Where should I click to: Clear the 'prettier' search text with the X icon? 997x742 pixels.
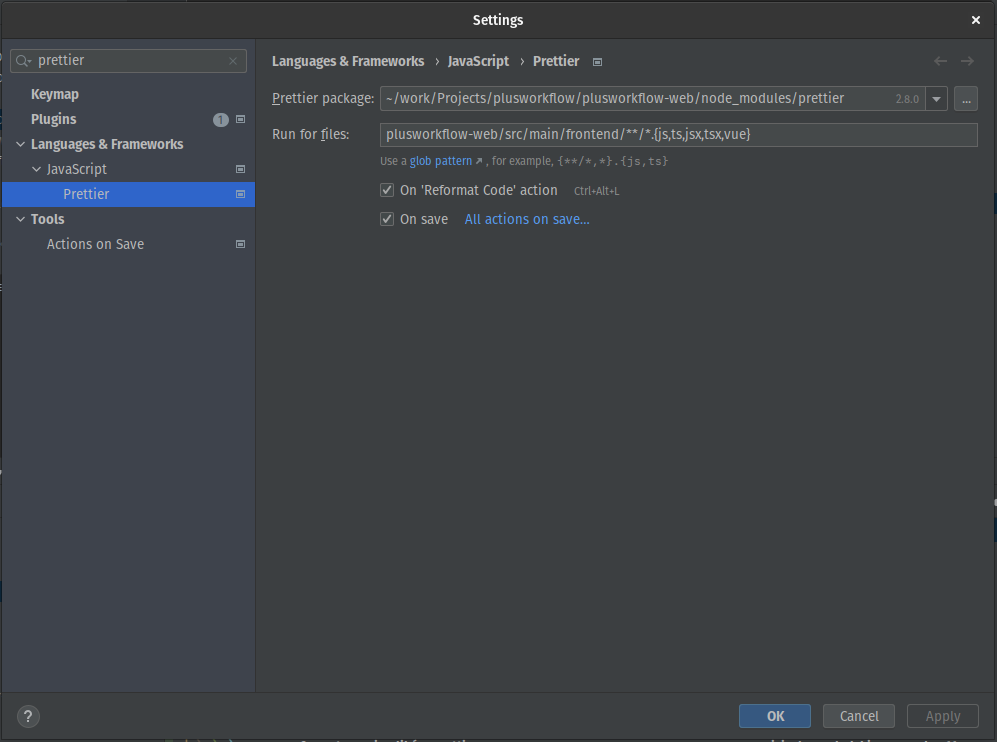[x=233, y=61]
